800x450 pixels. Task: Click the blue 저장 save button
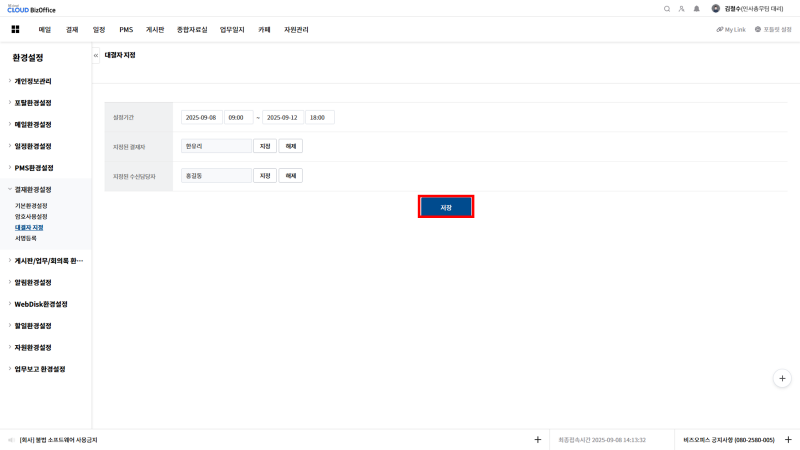[x=446, y=207]
